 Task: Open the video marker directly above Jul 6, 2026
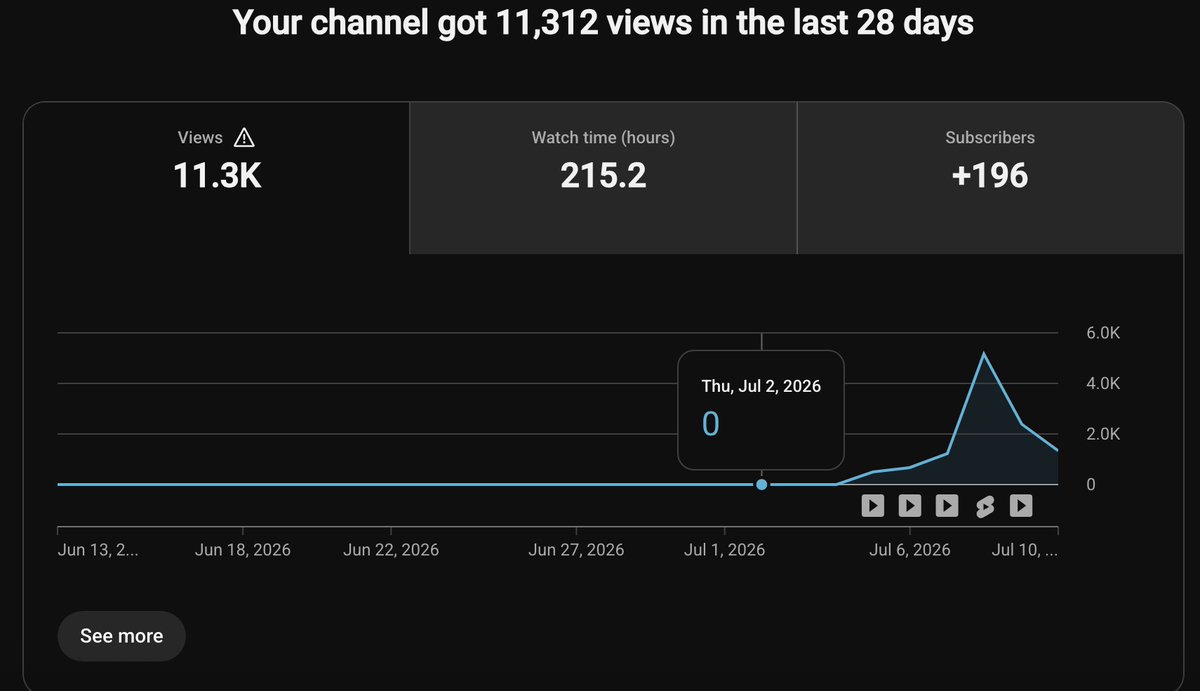[x=910, y=506]
